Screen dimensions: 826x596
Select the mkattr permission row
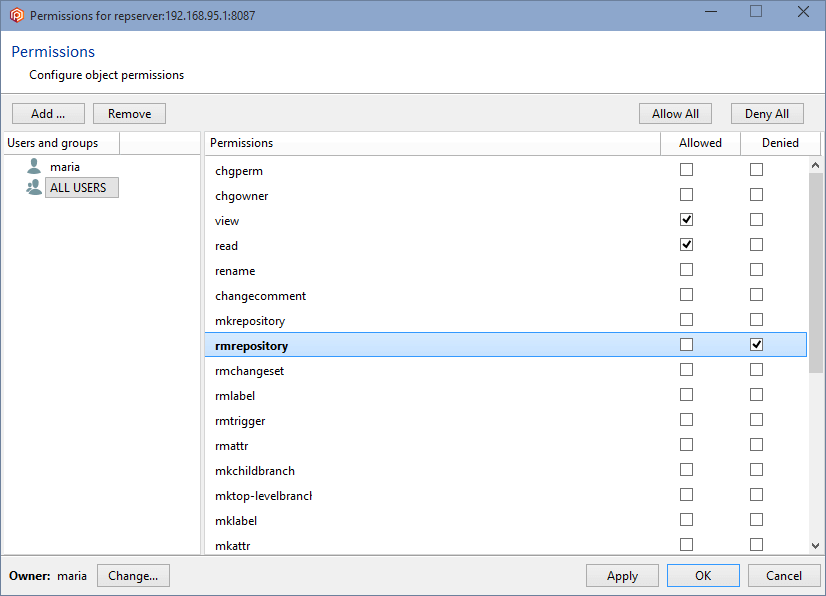tap(506, 545)
